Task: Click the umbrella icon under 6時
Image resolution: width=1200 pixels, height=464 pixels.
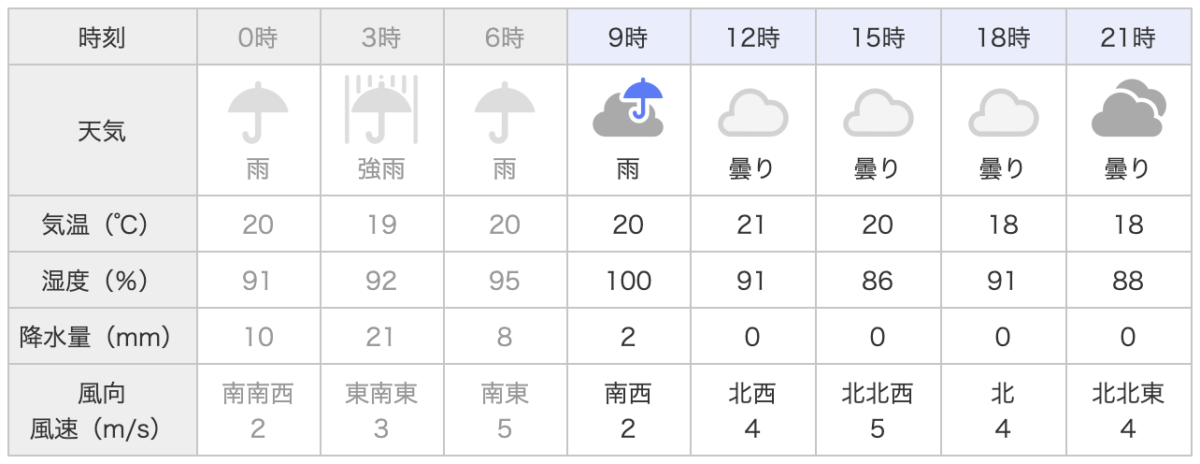Action: (505, 112)
